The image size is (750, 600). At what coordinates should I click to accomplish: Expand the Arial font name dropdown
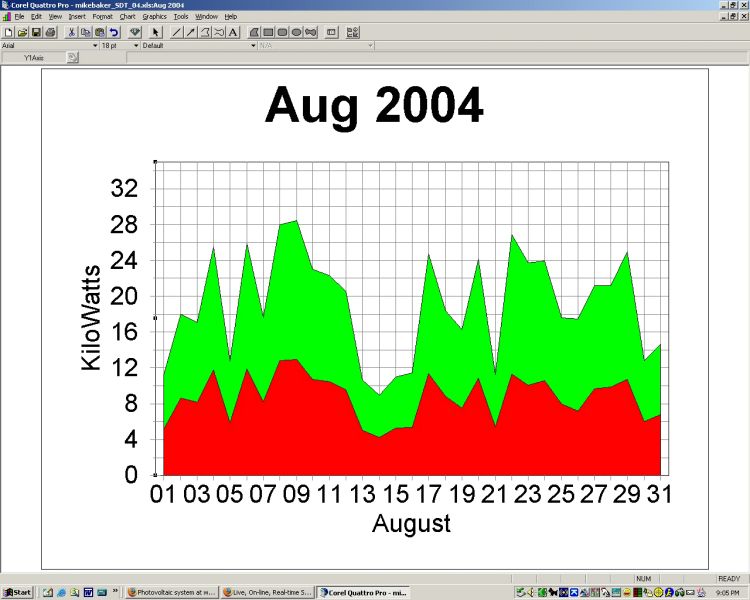95,45
